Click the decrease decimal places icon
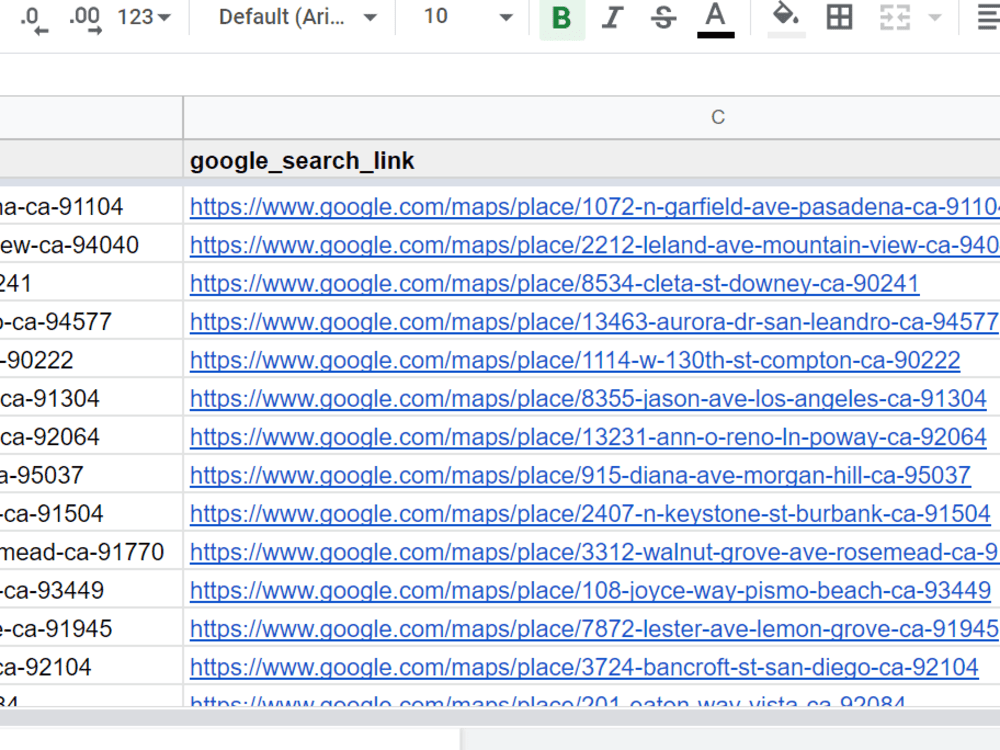Viewport: 1000px width, 750px height. (33, 19)
